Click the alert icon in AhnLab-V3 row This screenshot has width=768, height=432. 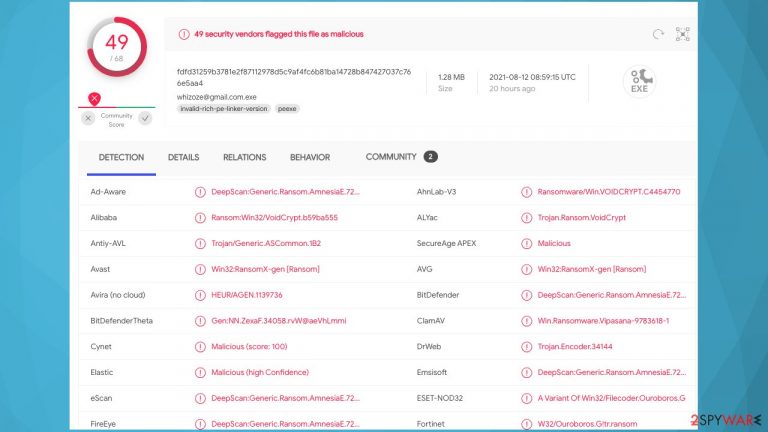pos(527,192)
